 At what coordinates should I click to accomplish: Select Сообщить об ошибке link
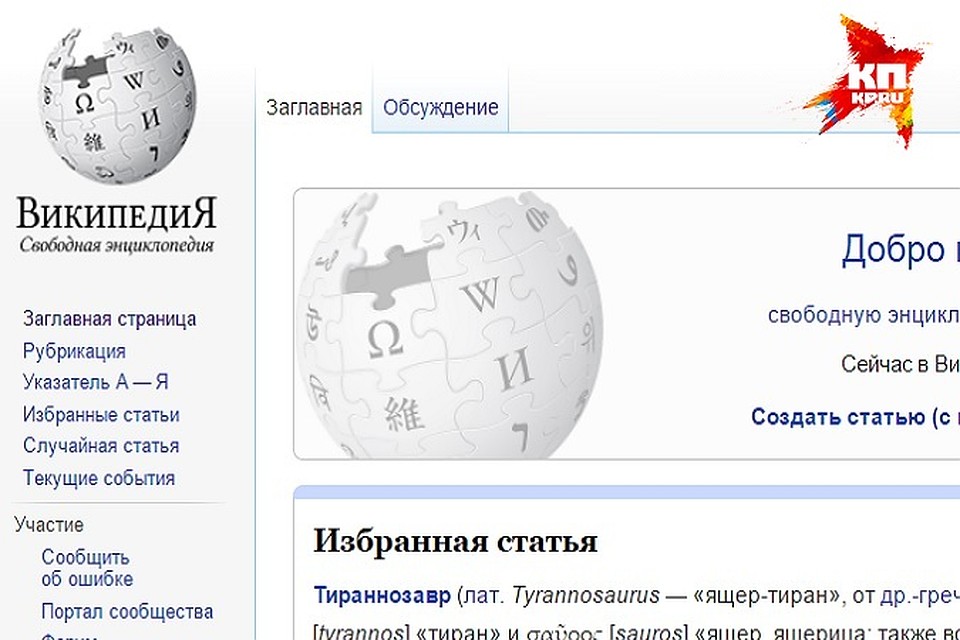[87, 568]
